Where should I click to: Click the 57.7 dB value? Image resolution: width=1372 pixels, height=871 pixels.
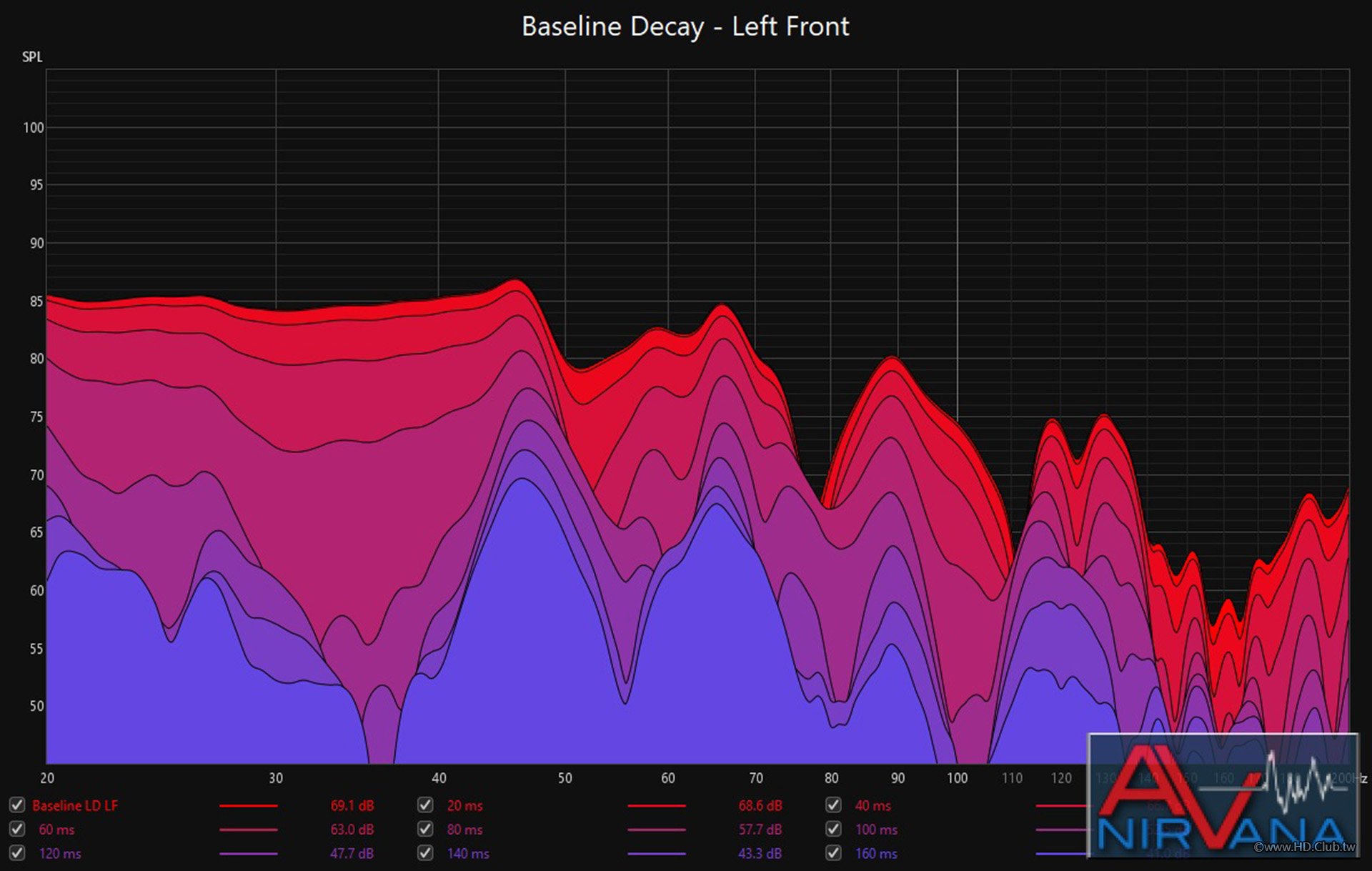click(760, 830)
